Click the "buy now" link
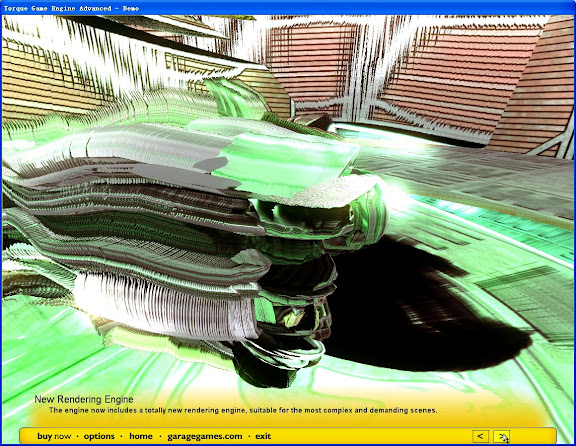The height and width of the screenshot is (446, 576). coord(54,436)
